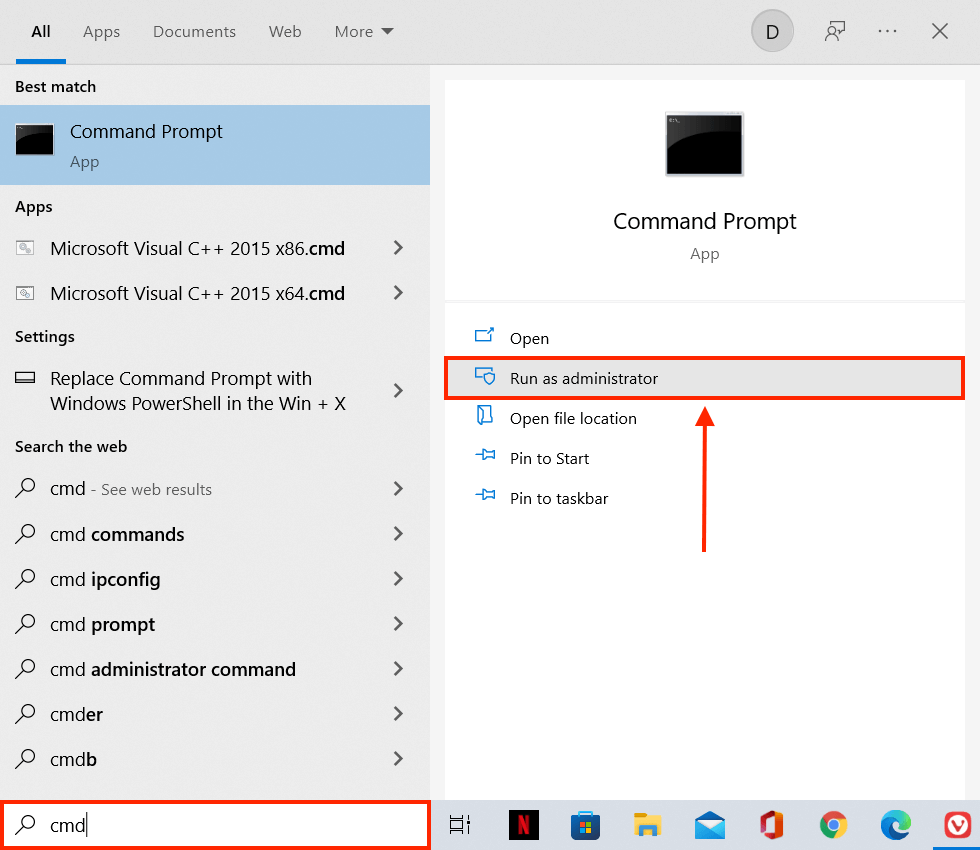Image resolution: width=980 pixels, height=850 pixels.
Task: Open Google Chrome from the taskbar
Action: click(x=834, y=825)
